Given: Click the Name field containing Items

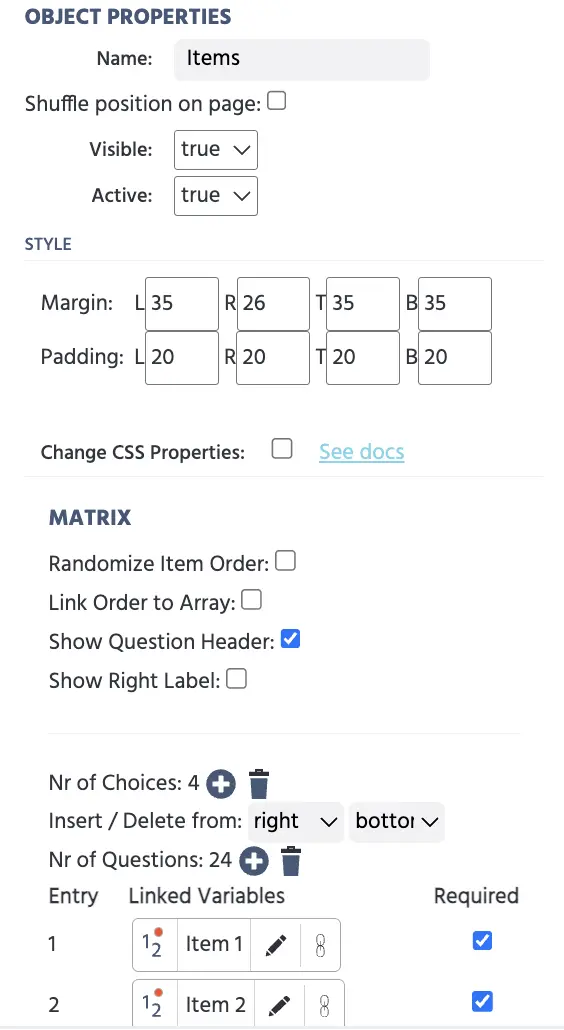Looking at the screenshot, I should point(302,59).
